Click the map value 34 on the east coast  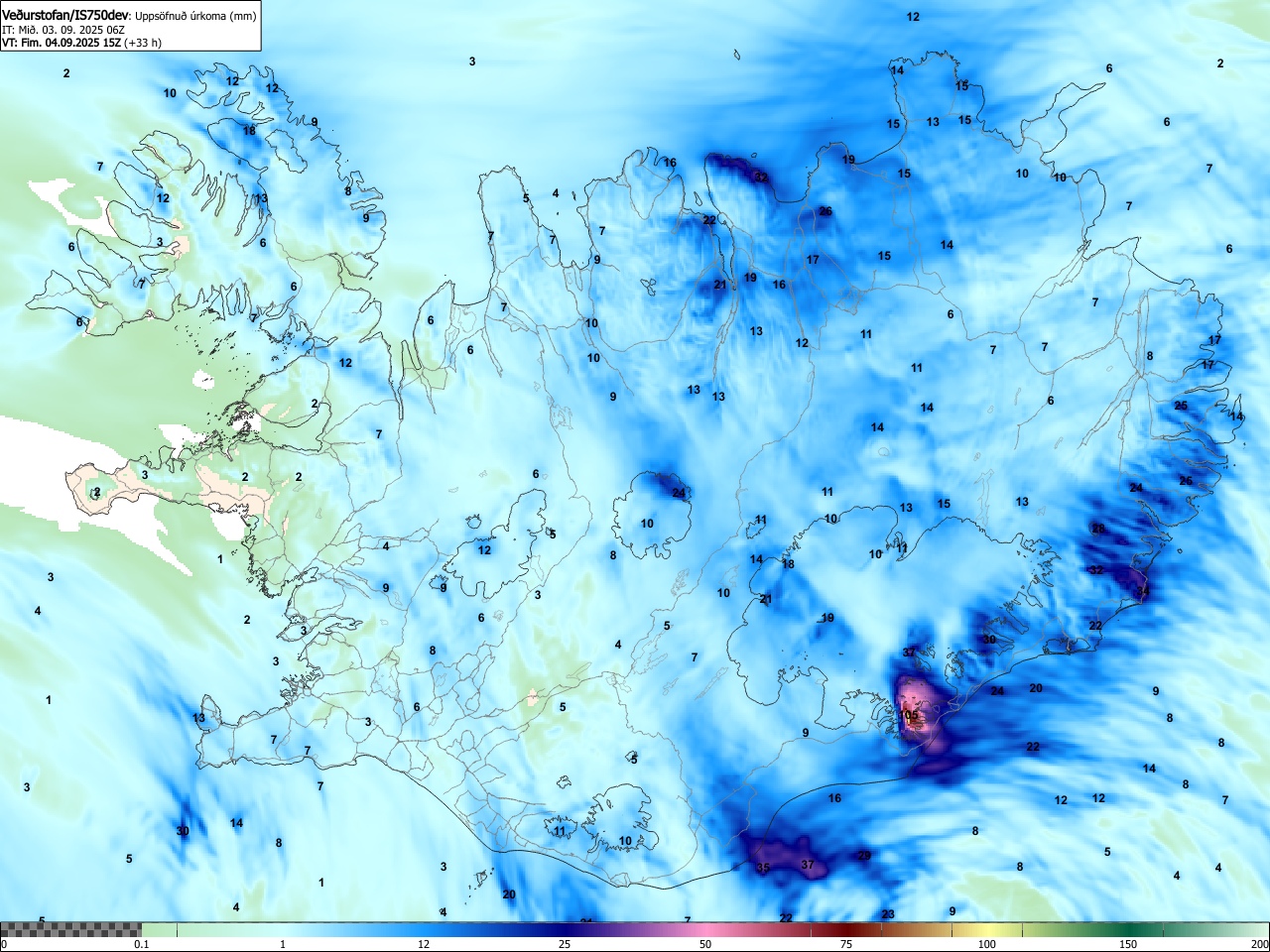[x=1143, y=591]
